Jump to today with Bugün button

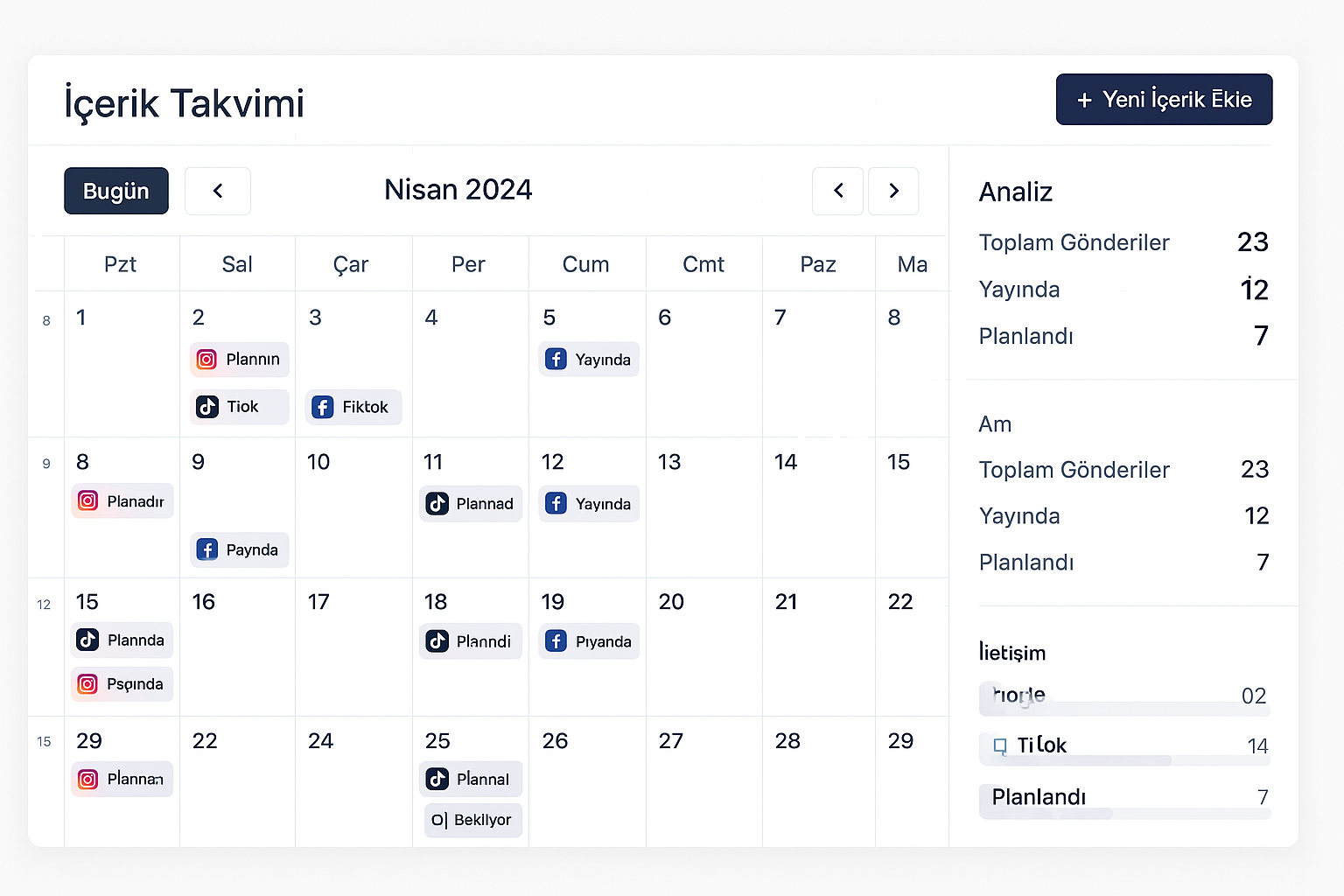click(x=116, y=191)
